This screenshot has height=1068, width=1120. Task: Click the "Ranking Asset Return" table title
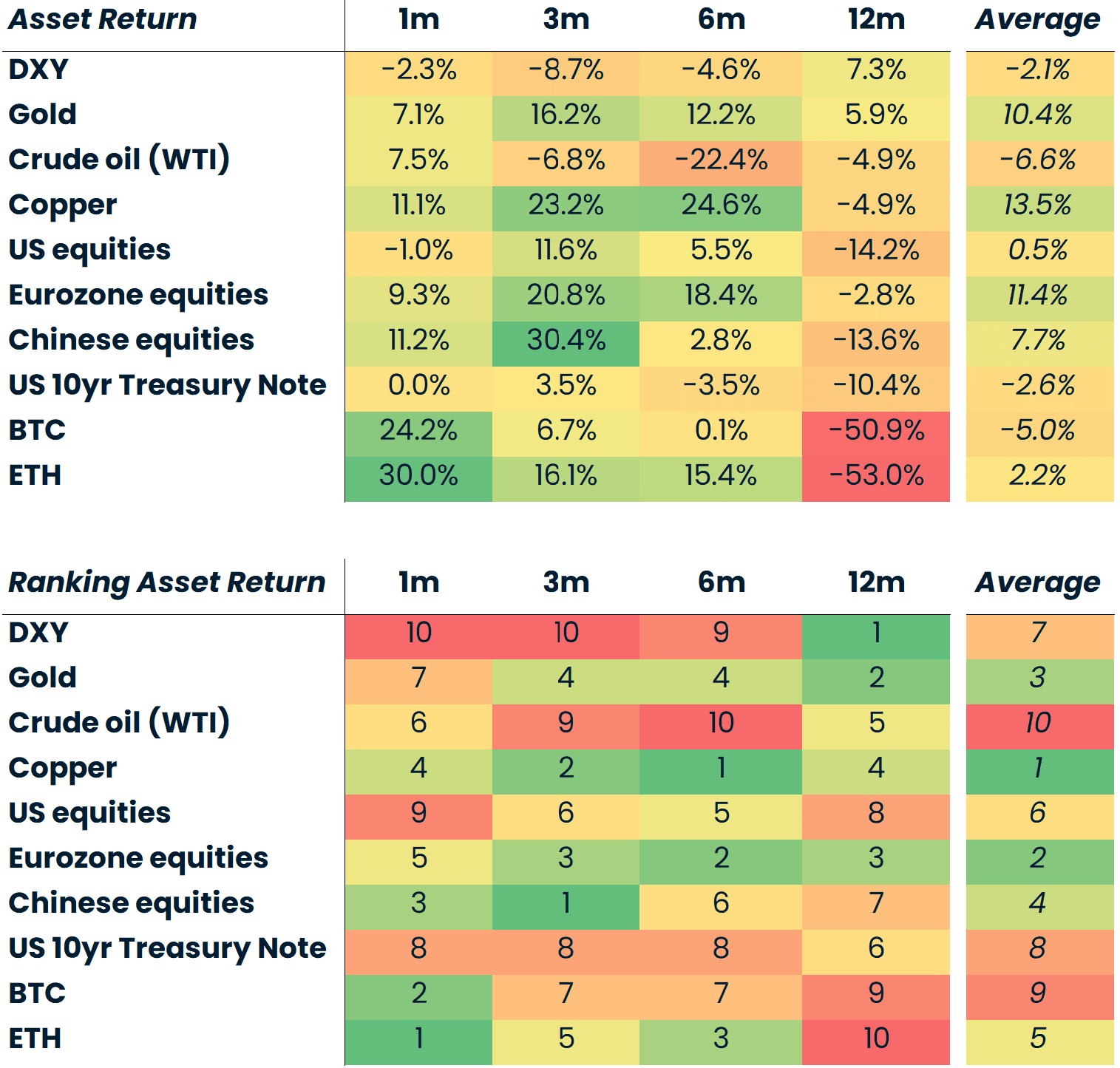pos(166,582)
